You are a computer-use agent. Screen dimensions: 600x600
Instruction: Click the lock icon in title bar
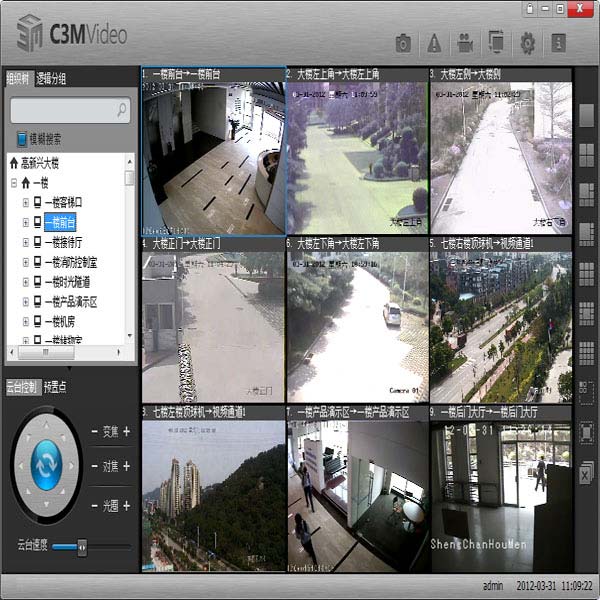pos(528,9)
